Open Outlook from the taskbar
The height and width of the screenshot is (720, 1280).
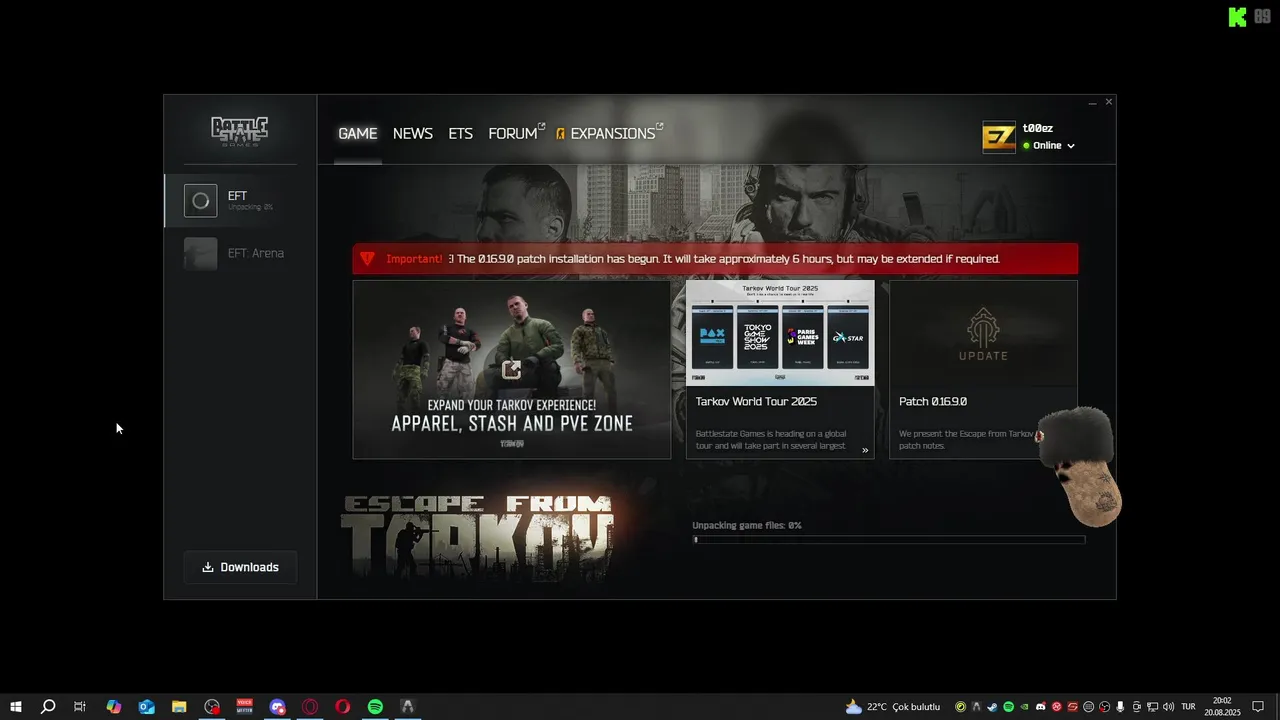(147, 707)
